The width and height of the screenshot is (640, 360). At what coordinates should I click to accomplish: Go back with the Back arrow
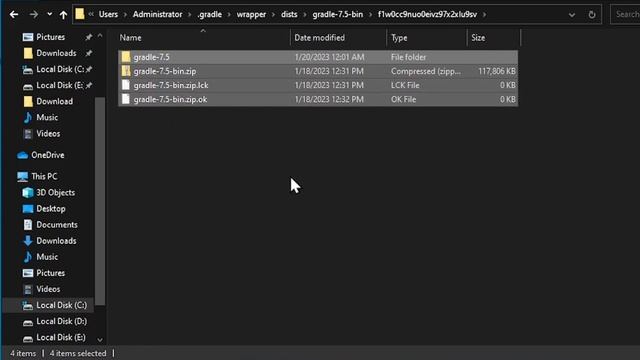[14, 15]
